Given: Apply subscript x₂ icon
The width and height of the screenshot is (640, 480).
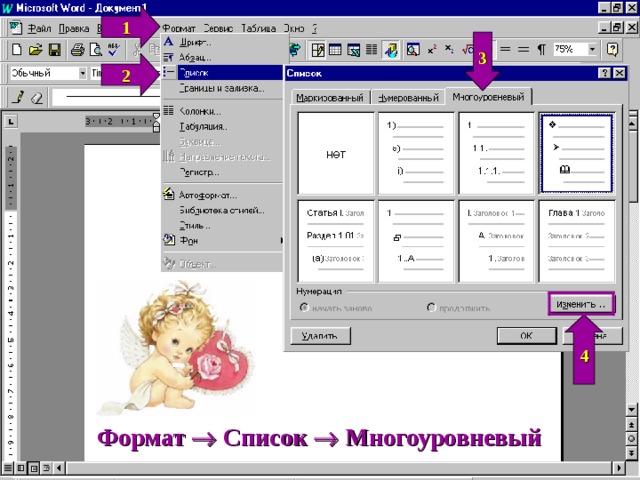Looking at the screenshot, I should point(449,49).
